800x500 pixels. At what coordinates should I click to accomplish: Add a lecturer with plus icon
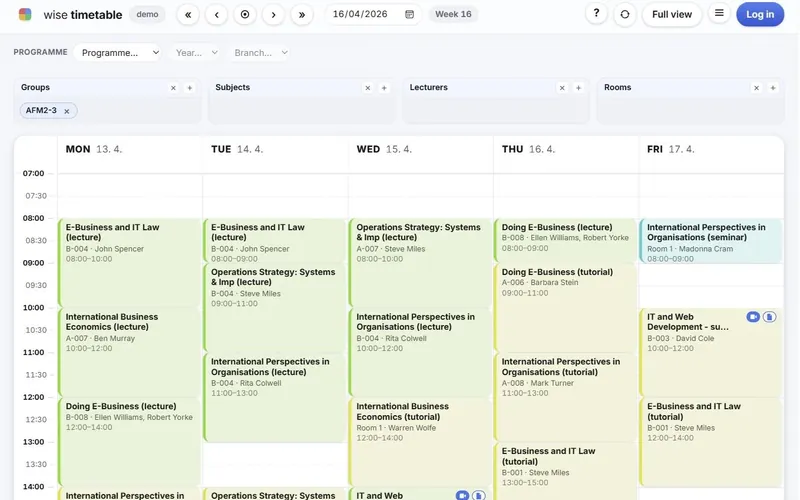pyautogui.click(x=579, y=88)
